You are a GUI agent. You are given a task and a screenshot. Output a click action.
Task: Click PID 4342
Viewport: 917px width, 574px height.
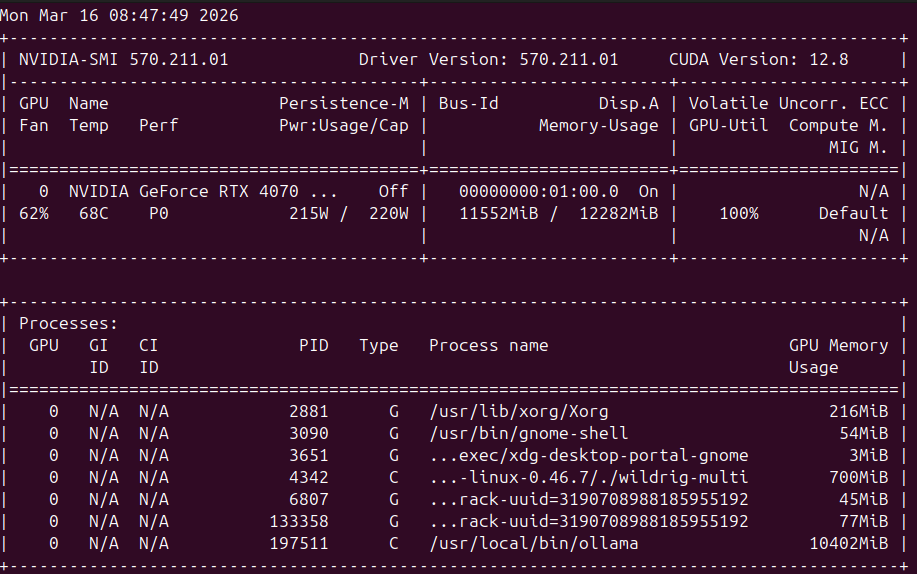pos(309,477)
